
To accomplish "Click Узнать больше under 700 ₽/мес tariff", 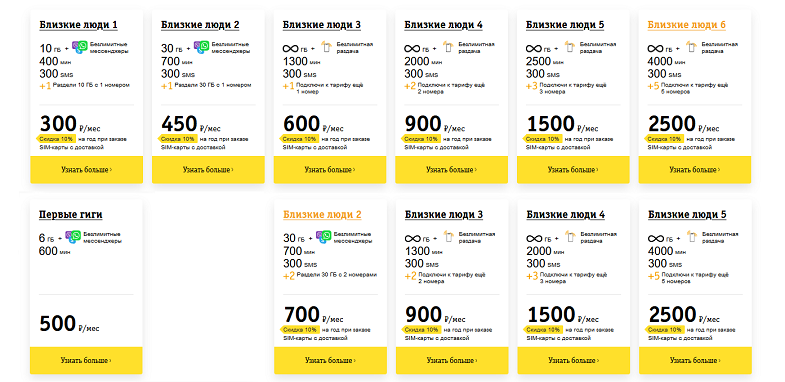I will (x=330, y=360).
